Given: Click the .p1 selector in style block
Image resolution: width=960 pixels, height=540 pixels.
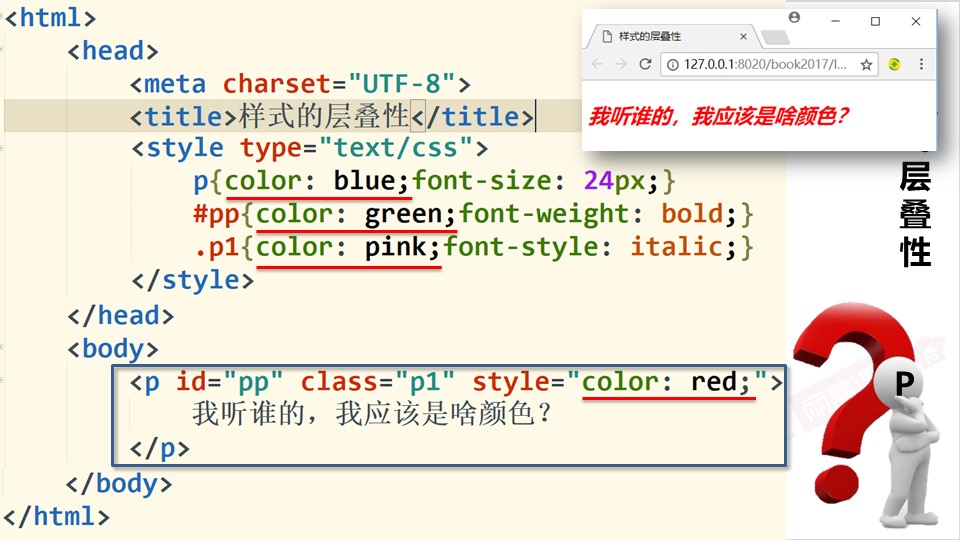Looking at the screenshot, I should (x=216, y=247).
